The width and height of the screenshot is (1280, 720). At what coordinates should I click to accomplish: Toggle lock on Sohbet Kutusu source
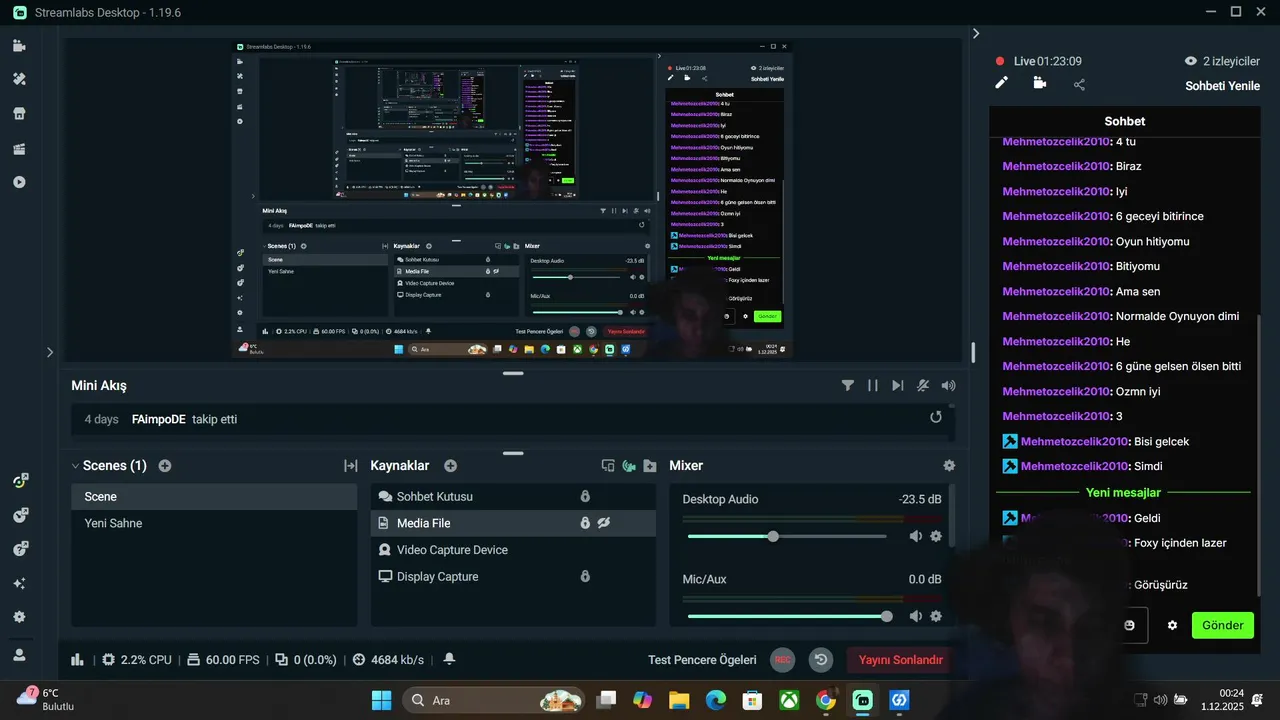point(585,496)
